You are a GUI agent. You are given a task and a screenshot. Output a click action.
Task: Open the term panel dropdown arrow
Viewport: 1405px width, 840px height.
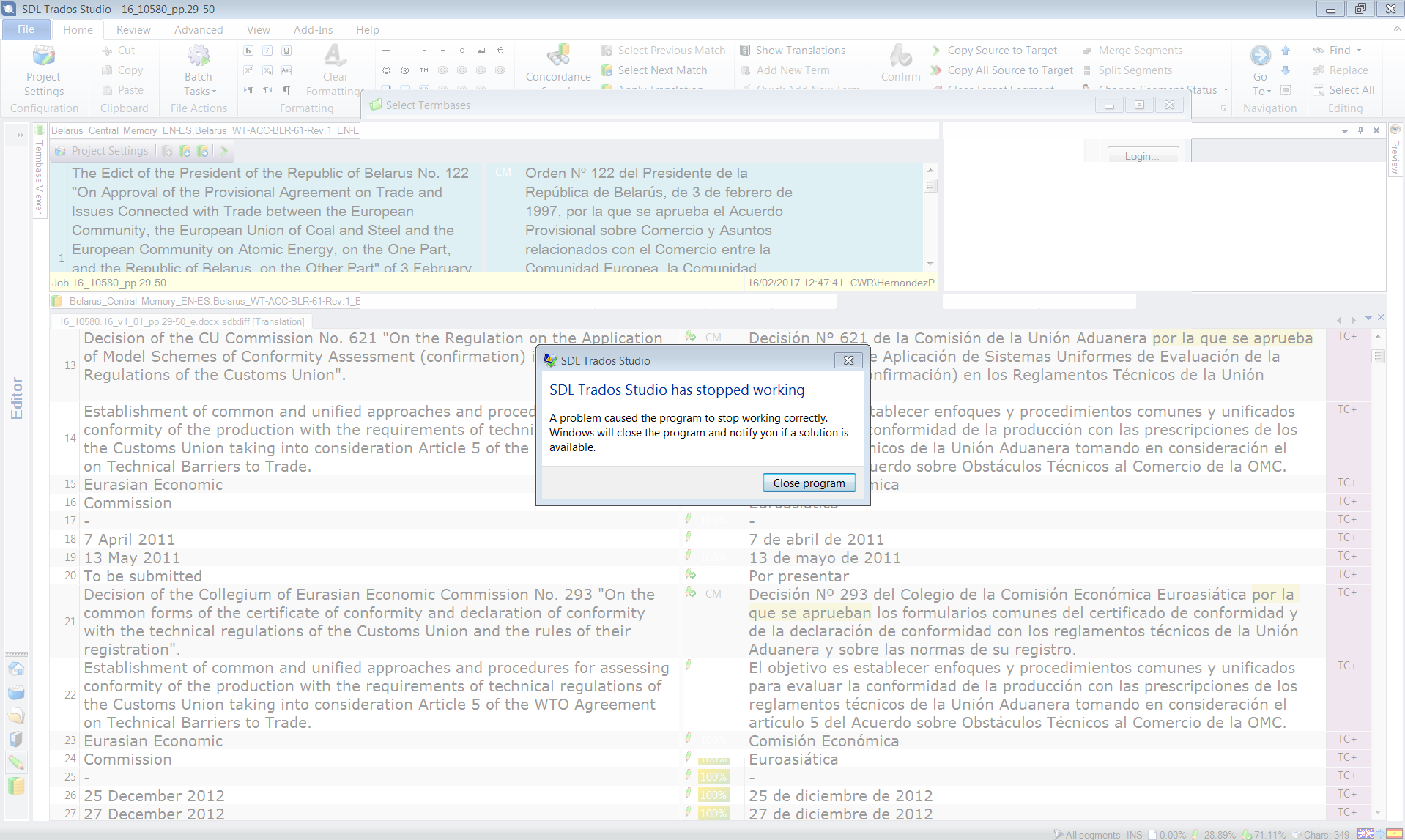click(1345, 131)
